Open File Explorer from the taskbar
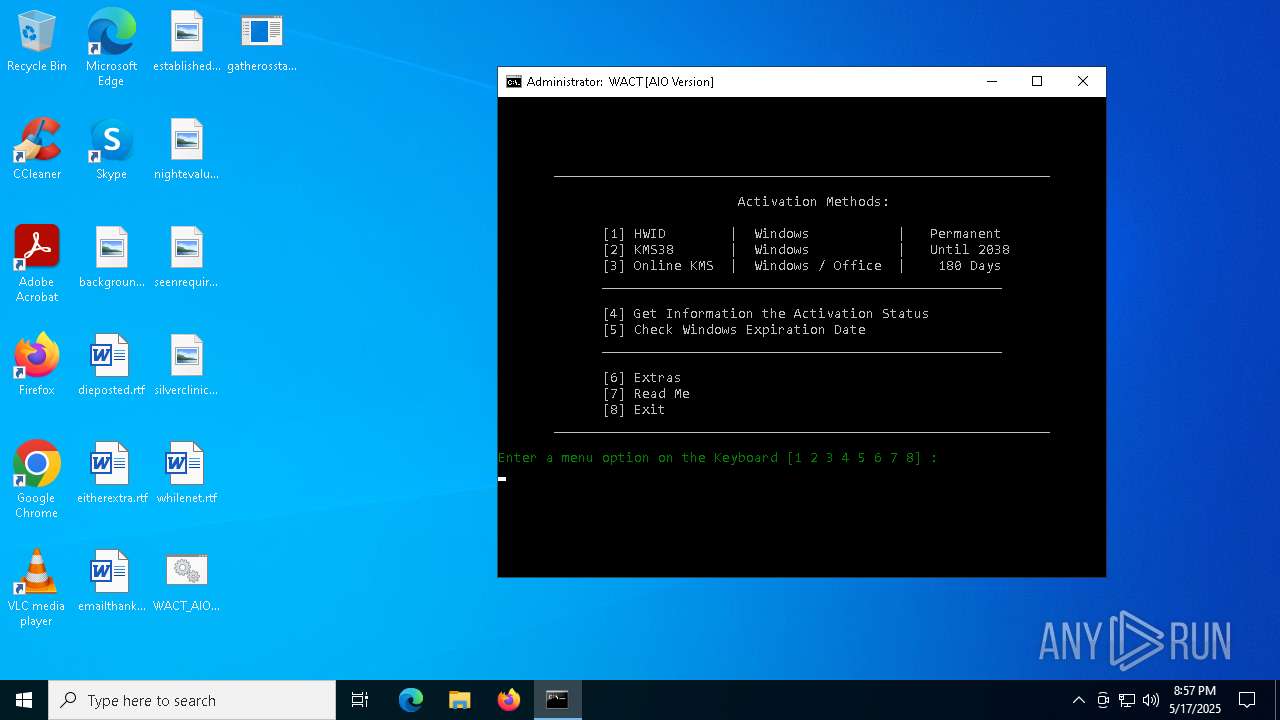The image size is (1280, 720). [x=459, y=700]
